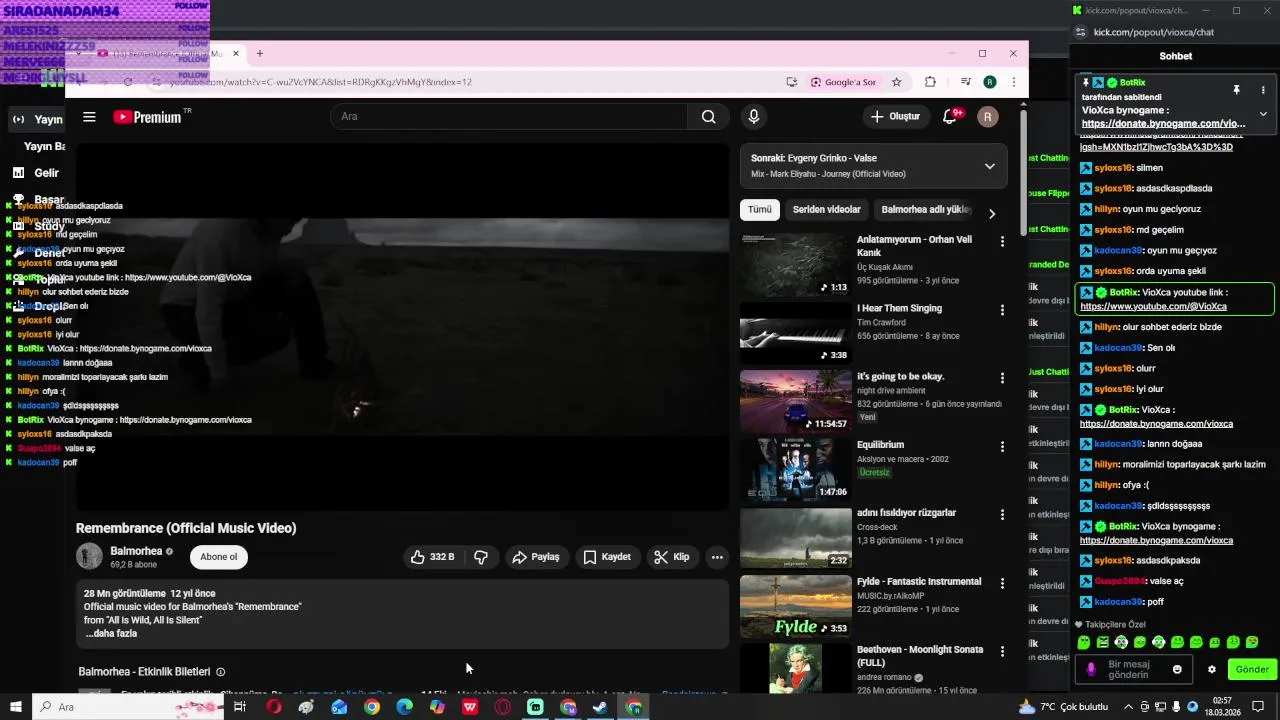Open more actions for the Remembrance video

717,557
